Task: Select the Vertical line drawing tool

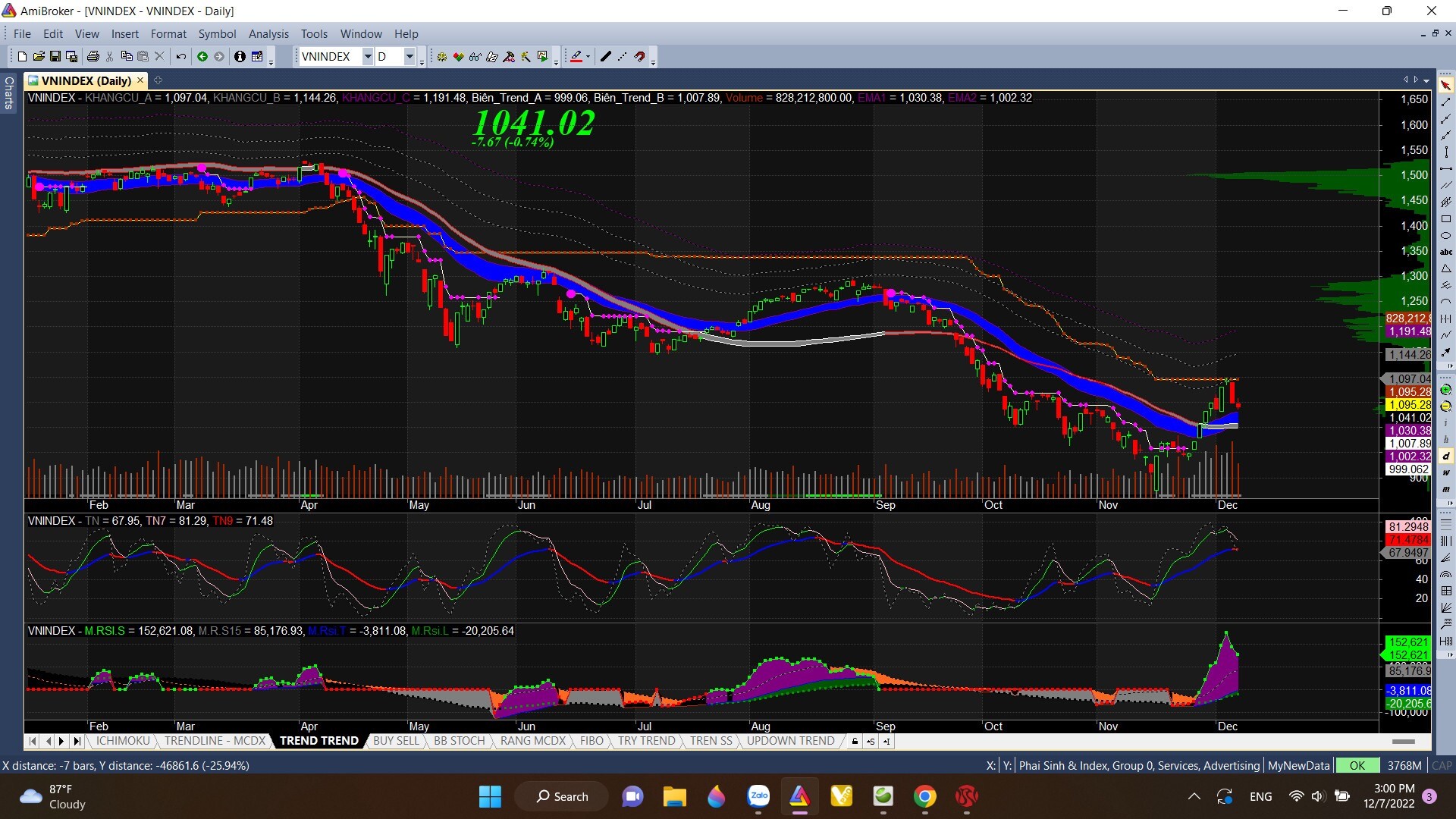Action: click(1445, 152)
